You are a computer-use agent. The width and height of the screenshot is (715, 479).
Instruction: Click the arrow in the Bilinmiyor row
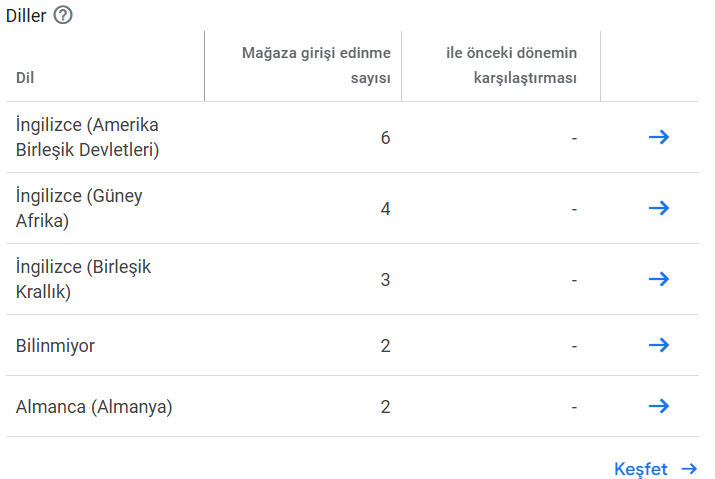(659, 345)
